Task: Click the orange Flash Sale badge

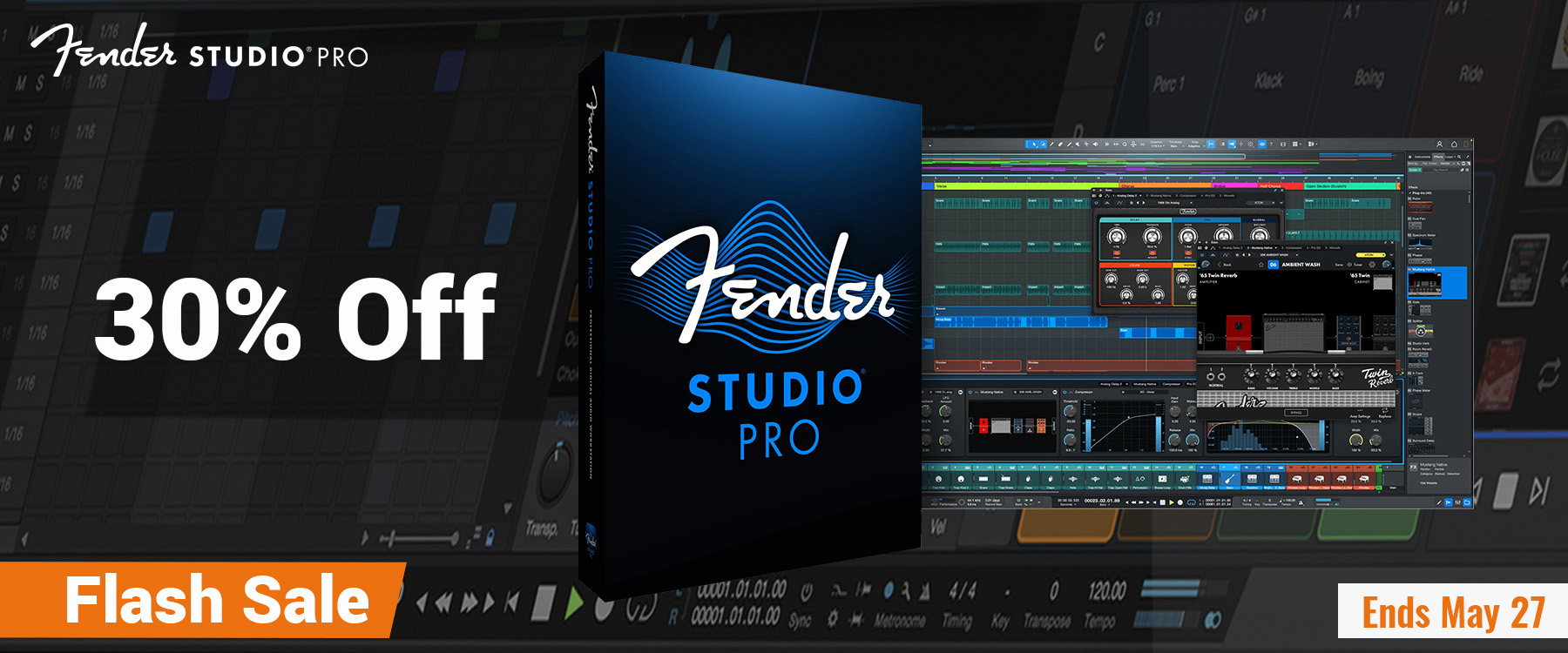Action: pos(203,600)
